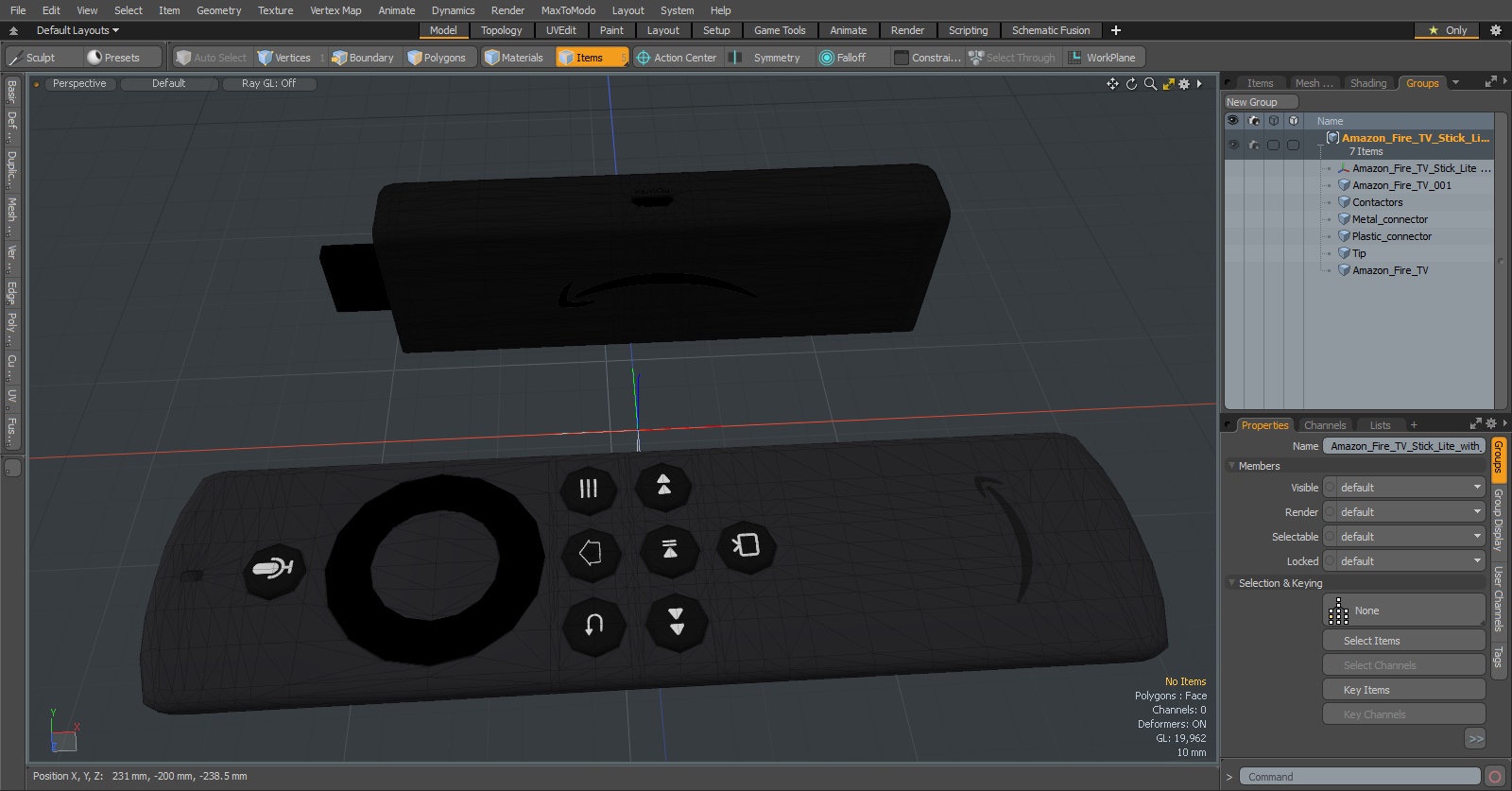1512x791 pixels.
Task: Open the Presets browser
Action: point(121,58)
